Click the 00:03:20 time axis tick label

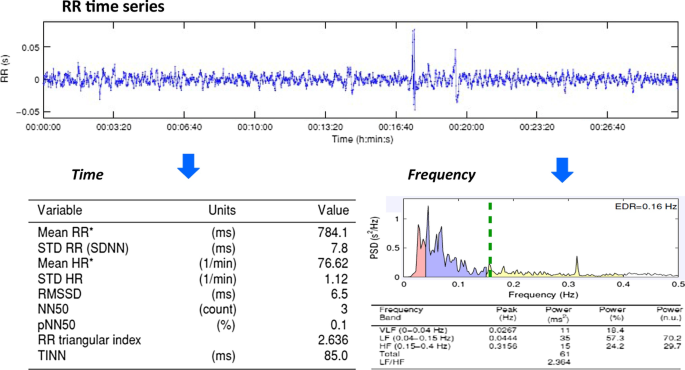point(114,127)
